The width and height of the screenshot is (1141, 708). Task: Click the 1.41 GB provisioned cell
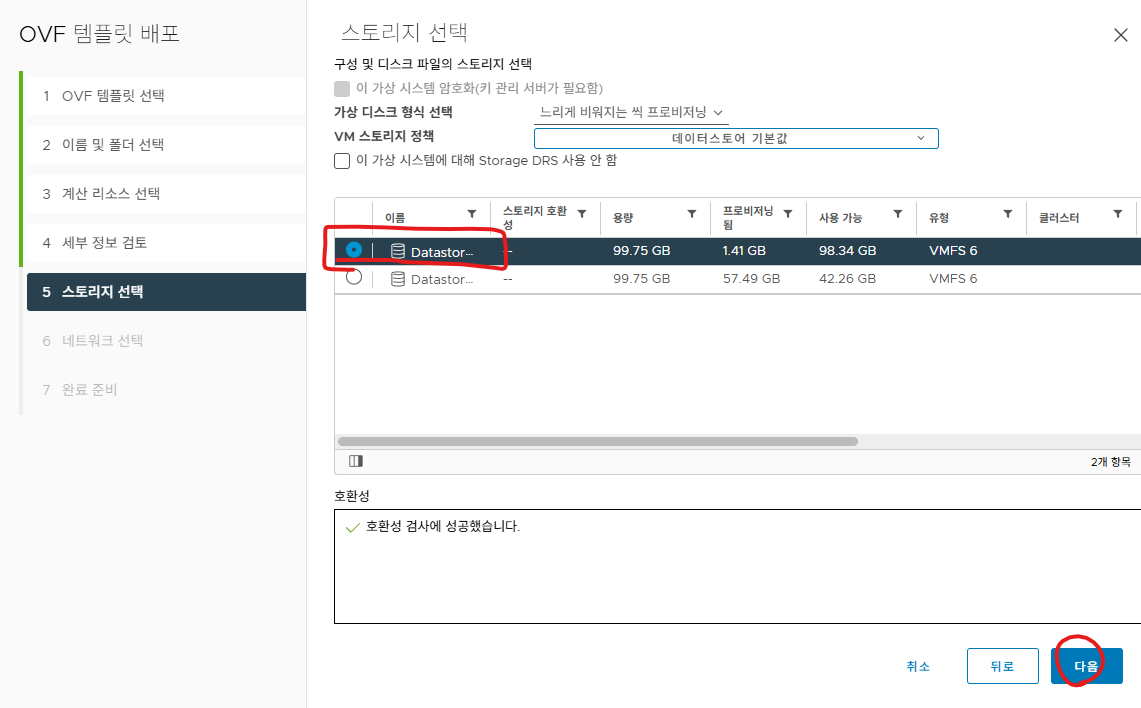tap(744, 250)
